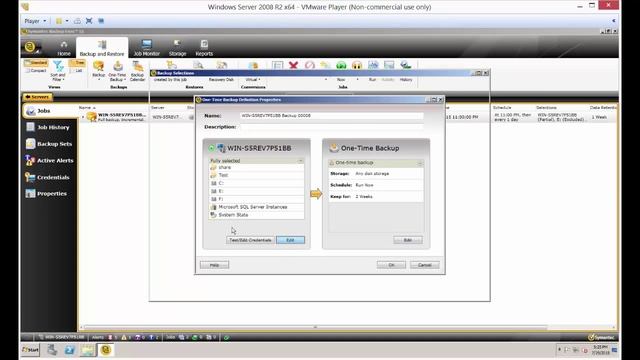Open the Jobs pane in the sidebar
640x360 pixels.
pyautogui.click(x=50, y=111)
